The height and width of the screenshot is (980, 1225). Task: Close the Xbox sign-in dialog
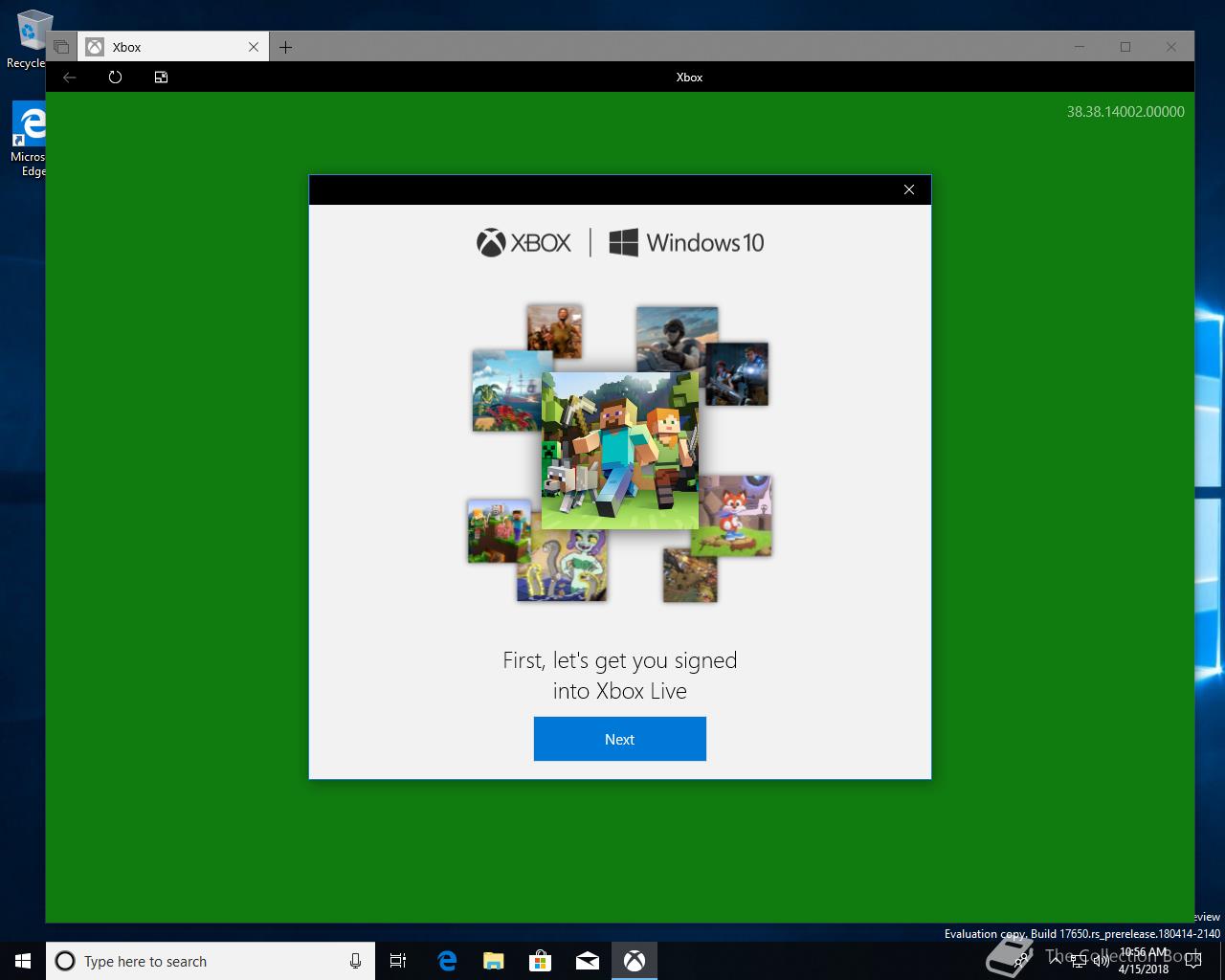coord(909,189)
